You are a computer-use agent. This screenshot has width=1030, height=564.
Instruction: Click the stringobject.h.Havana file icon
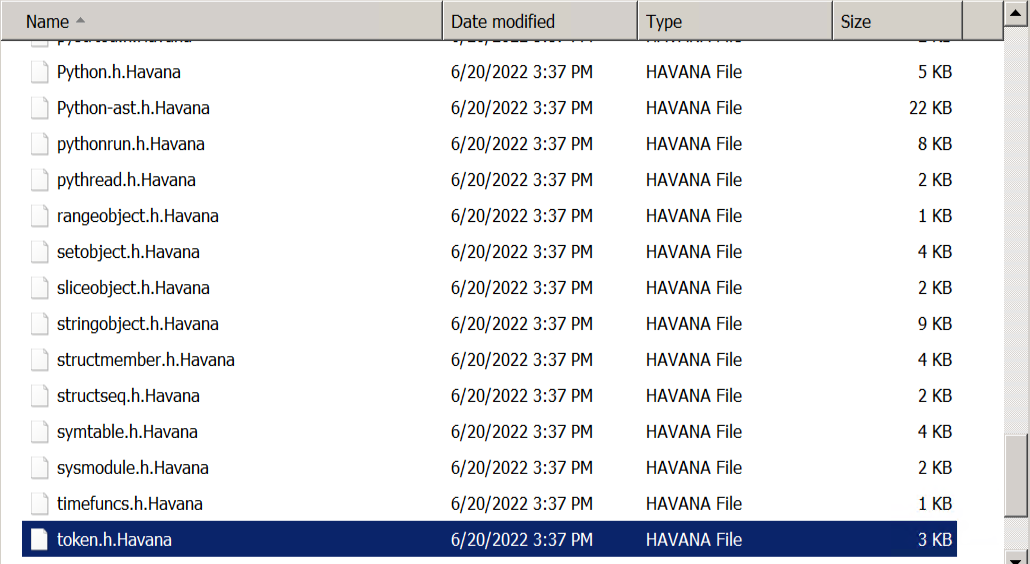39,324
